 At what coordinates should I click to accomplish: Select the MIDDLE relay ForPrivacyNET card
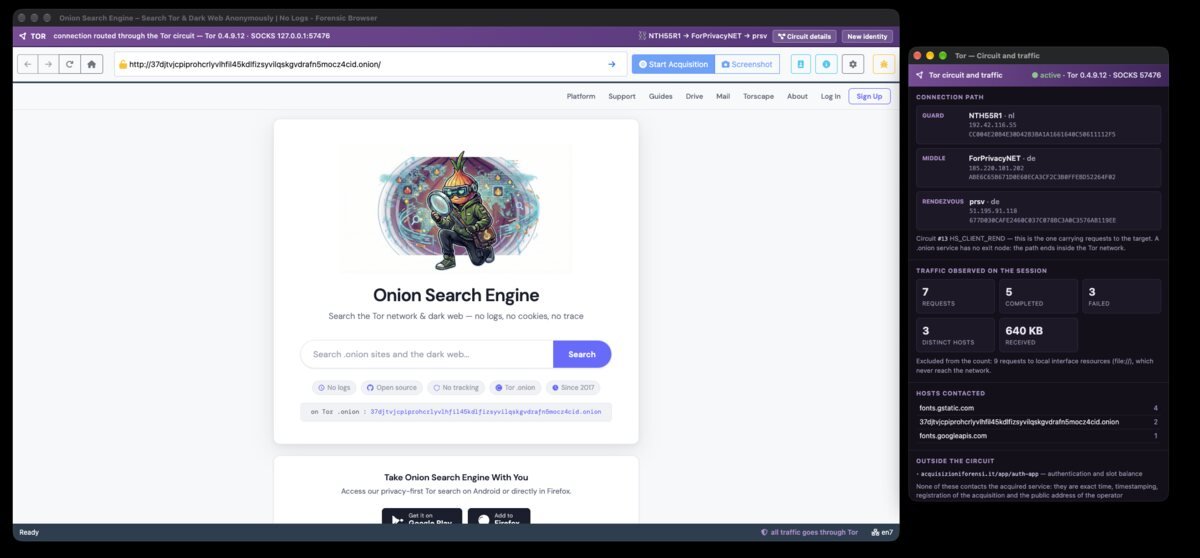click(1039, 168)
